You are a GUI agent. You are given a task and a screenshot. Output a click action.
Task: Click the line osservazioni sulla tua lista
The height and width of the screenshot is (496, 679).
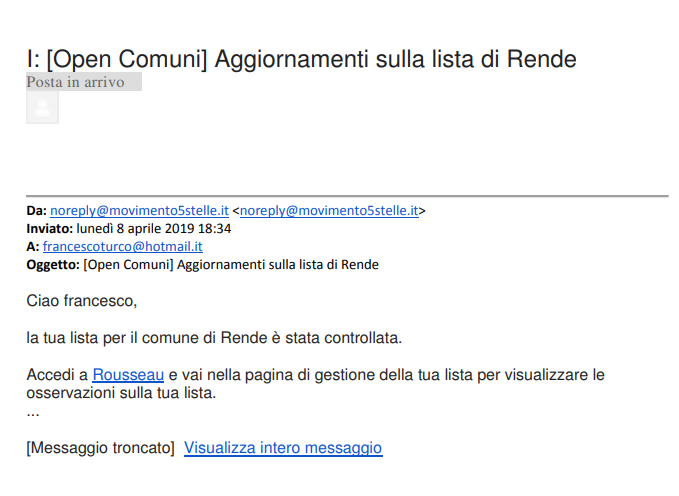point(121,393)
